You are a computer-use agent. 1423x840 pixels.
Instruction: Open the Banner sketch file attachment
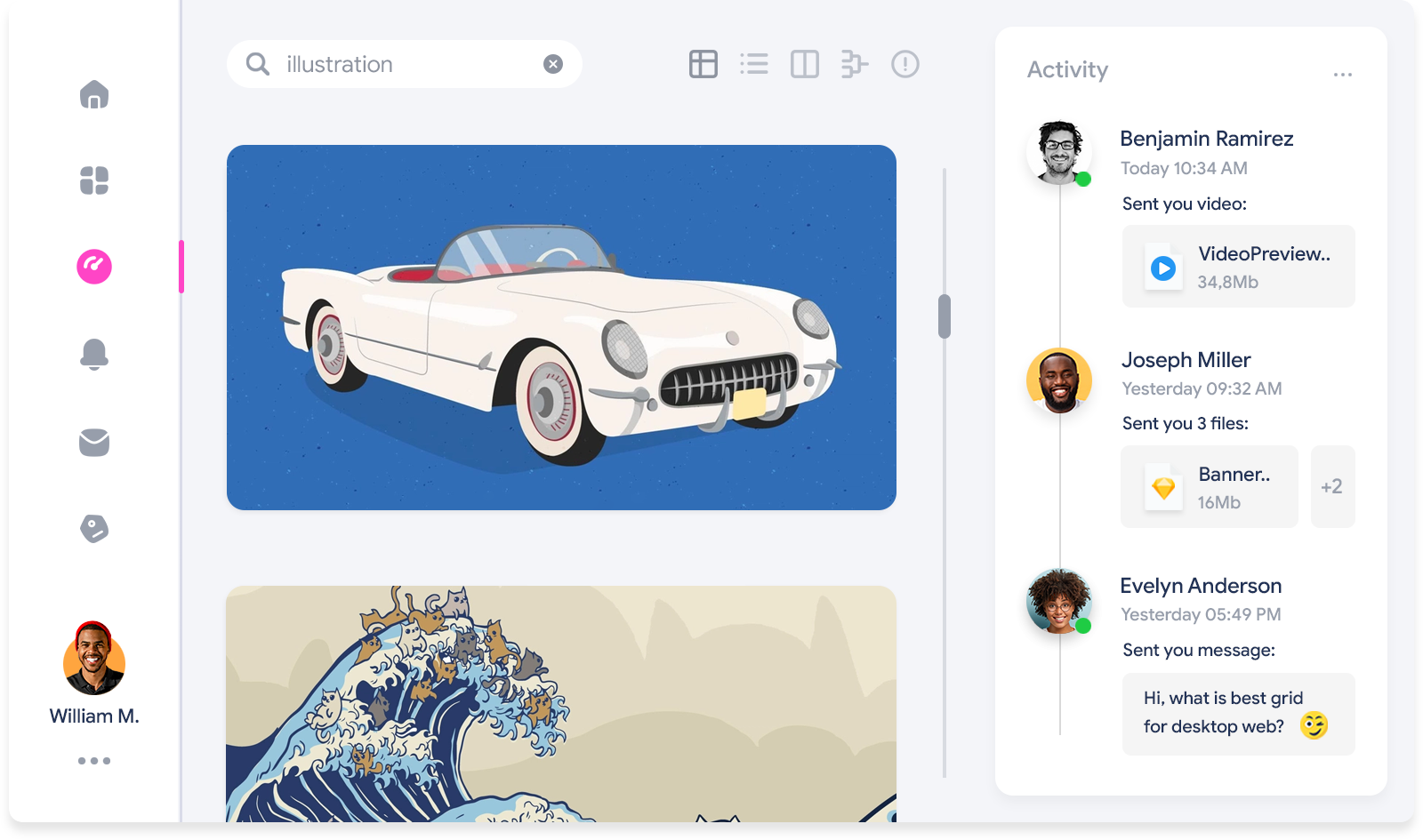[x=1209, y=486]
